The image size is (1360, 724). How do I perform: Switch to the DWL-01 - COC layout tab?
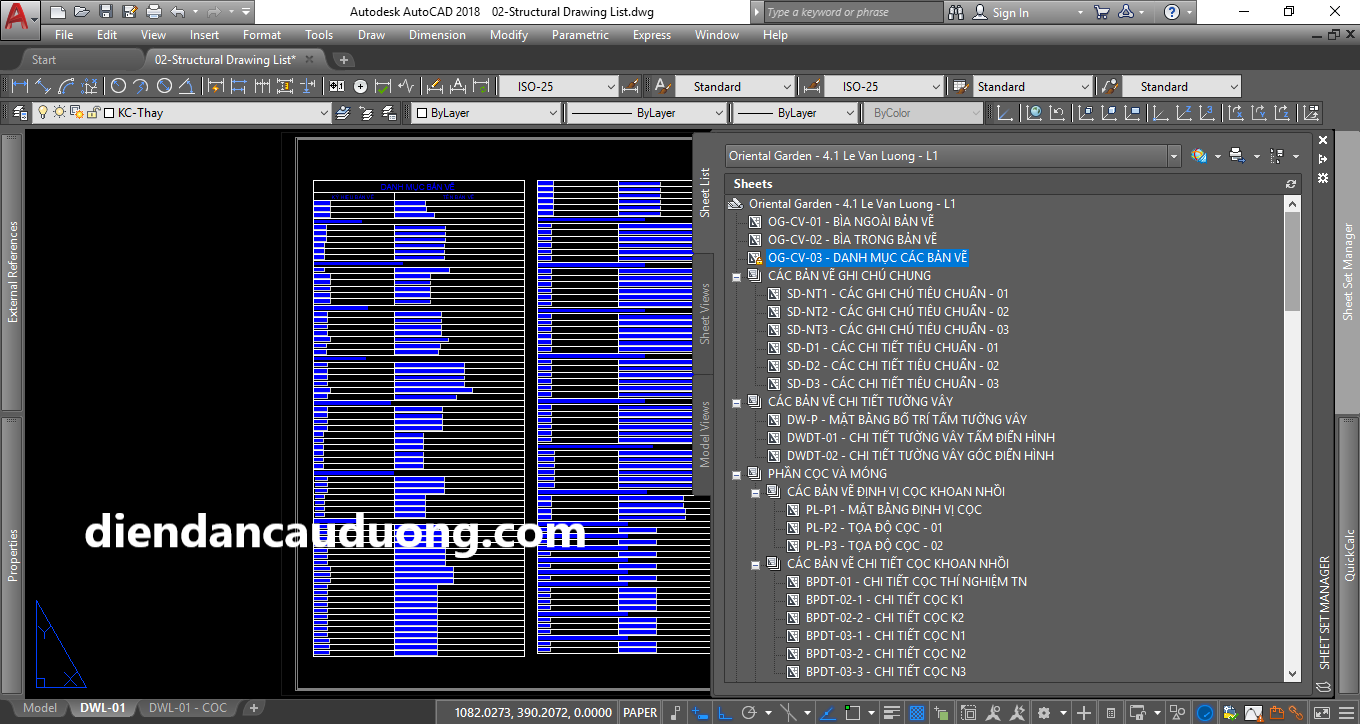point(188,708)
